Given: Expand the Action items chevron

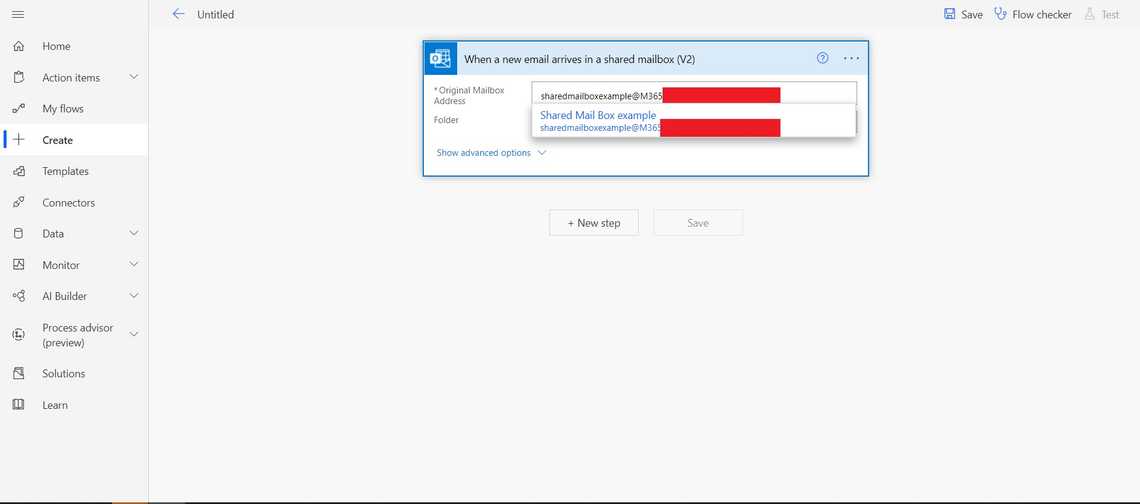Looking at the screenshot, I should (134, 76).
